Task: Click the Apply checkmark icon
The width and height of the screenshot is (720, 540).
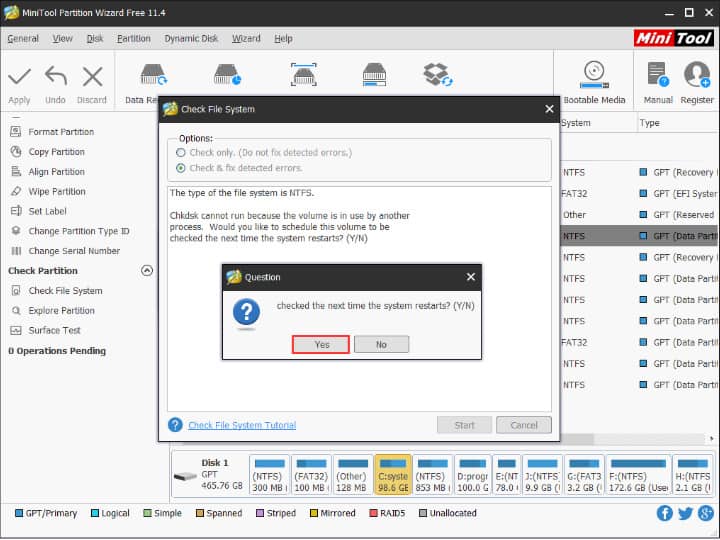Action: coord(19,77)
